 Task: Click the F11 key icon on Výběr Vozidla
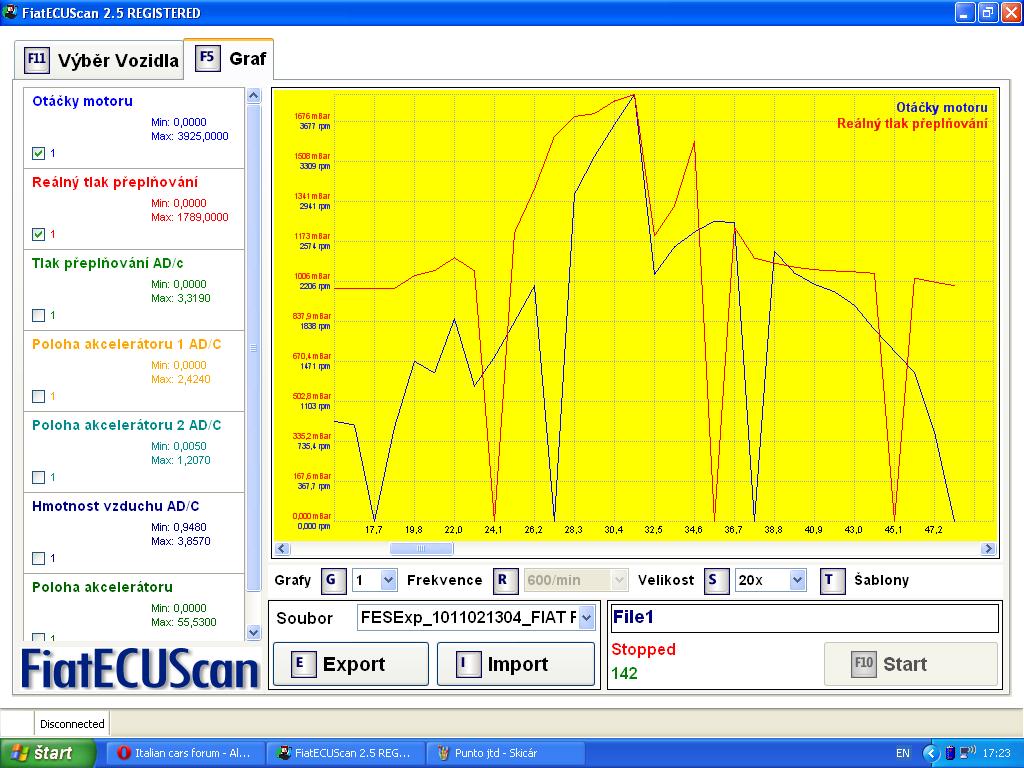pos(37,59)
